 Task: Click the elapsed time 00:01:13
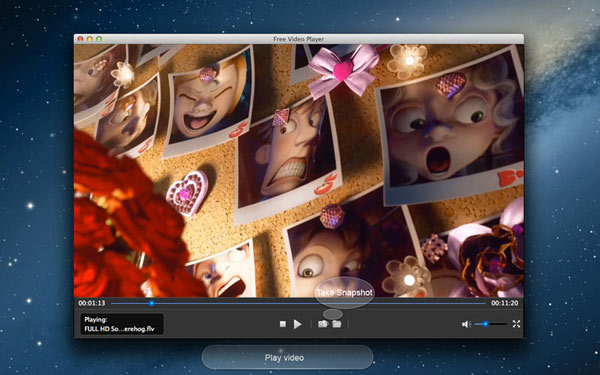[91, 303]
